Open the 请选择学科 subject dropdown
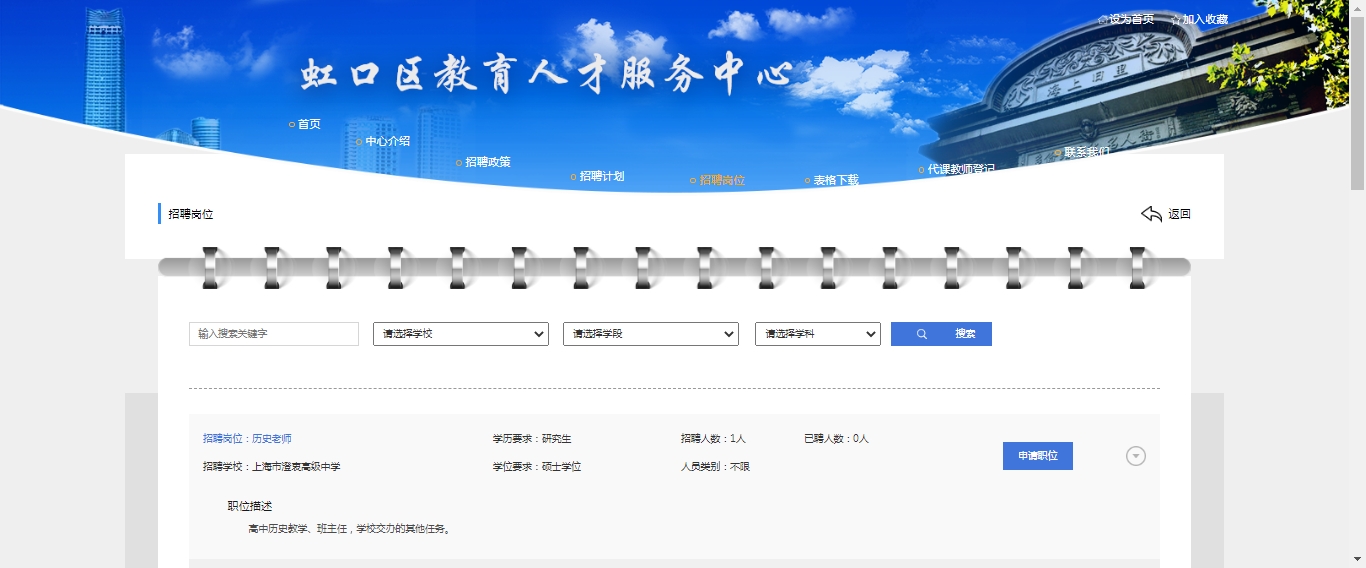This screenshot has height=568, width=1366. 817,334
